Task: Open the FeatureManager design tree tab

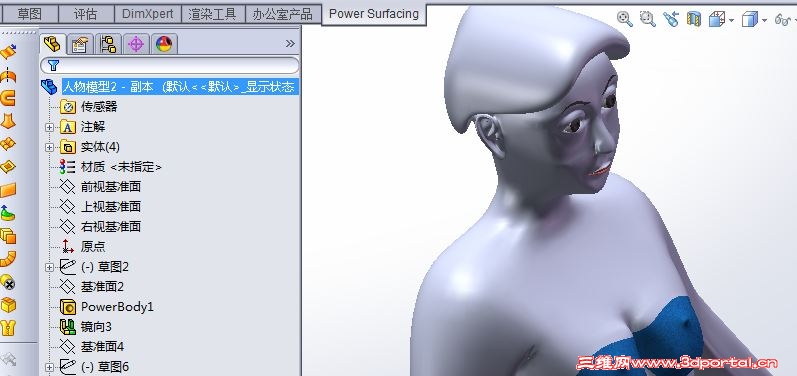Action: pos(52,44)
